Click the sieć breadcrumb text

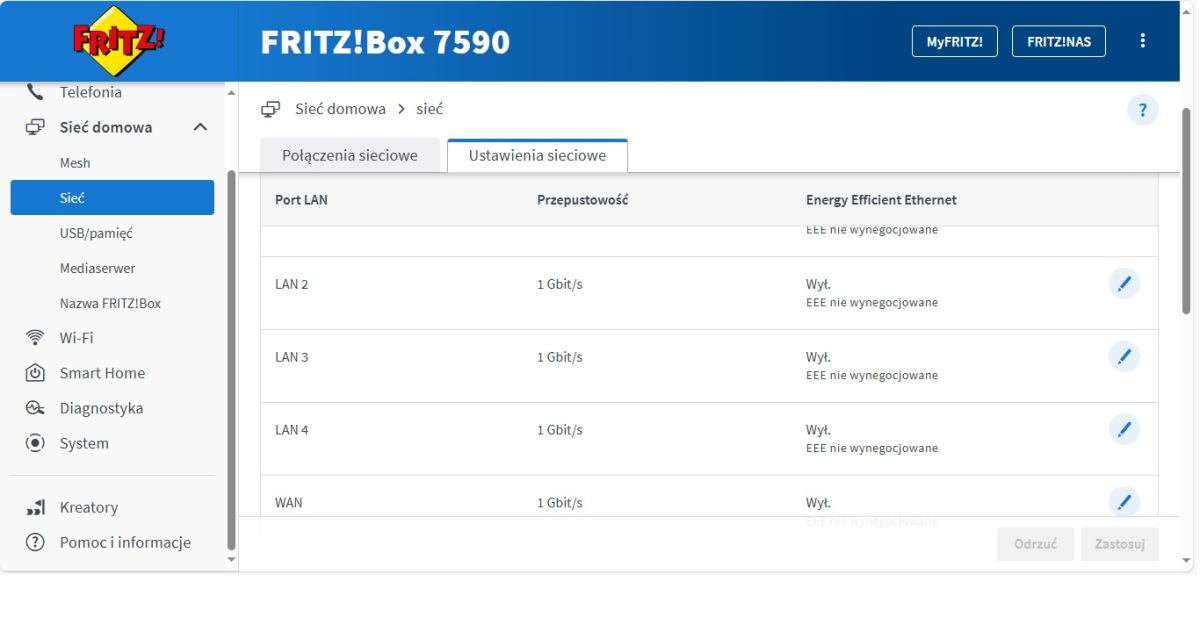click(429, 109)
